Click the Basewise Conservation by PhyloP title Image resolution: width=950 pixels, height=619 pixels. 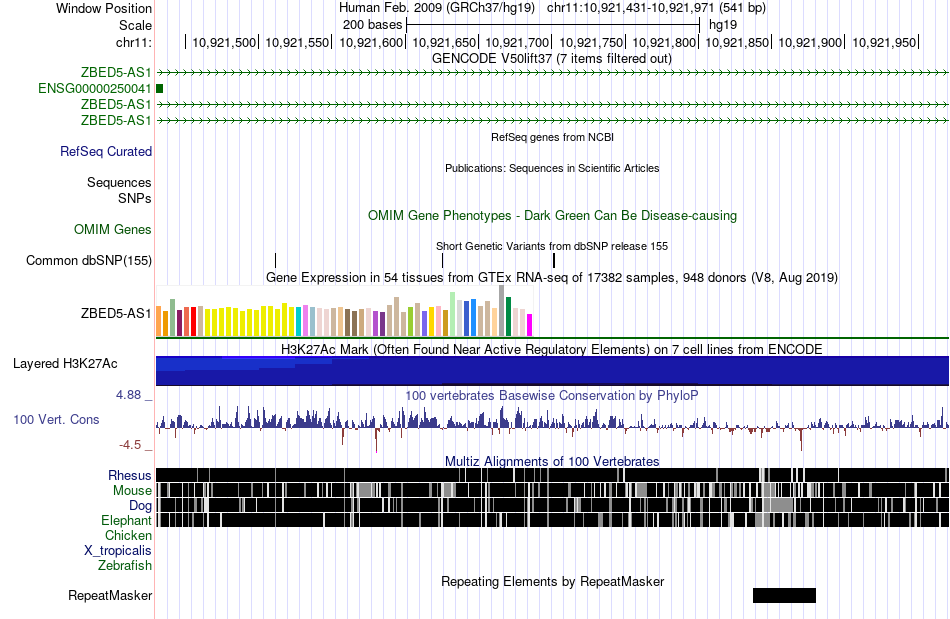point(552,396)
